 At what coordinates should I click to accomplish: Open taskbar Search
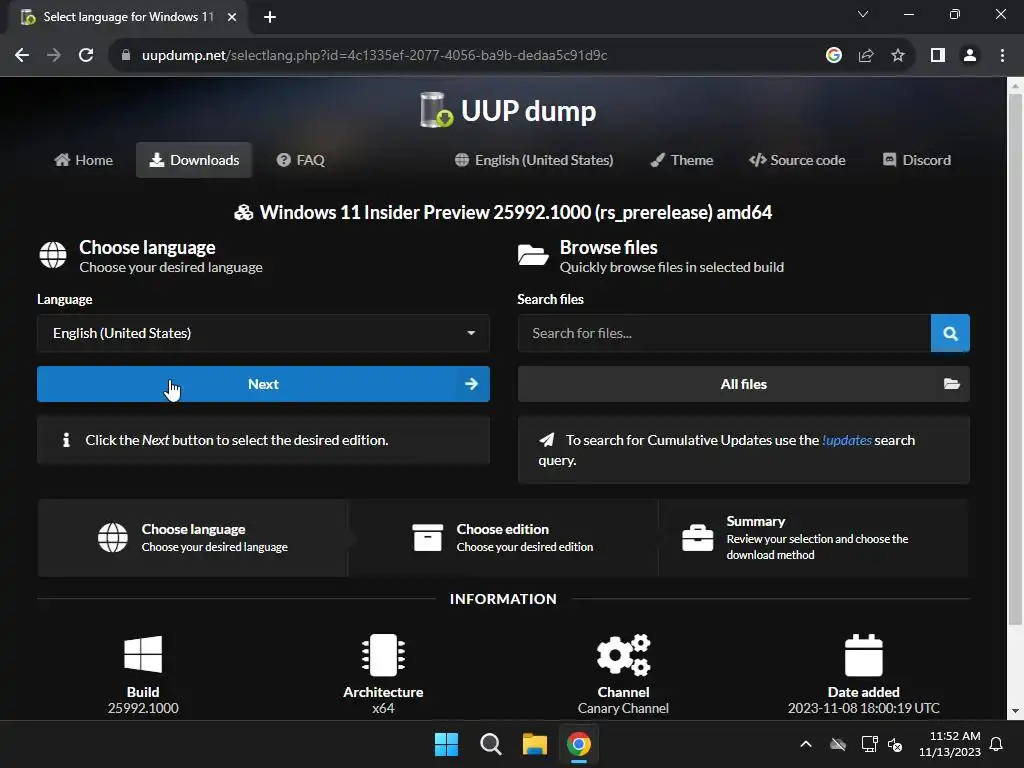pos(490,744)
